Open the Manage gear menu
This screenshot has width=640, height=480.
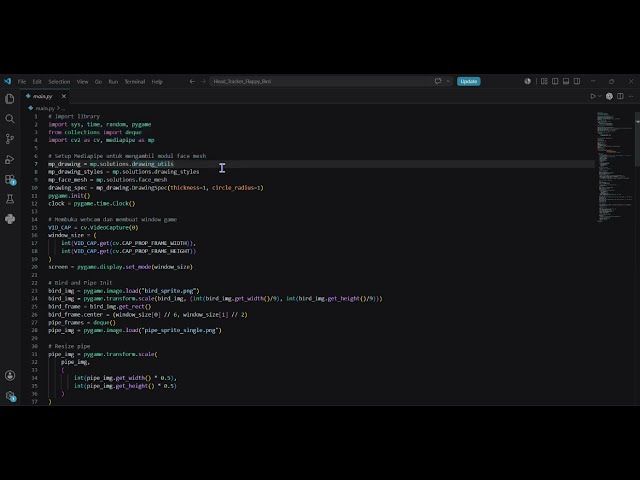10,396
